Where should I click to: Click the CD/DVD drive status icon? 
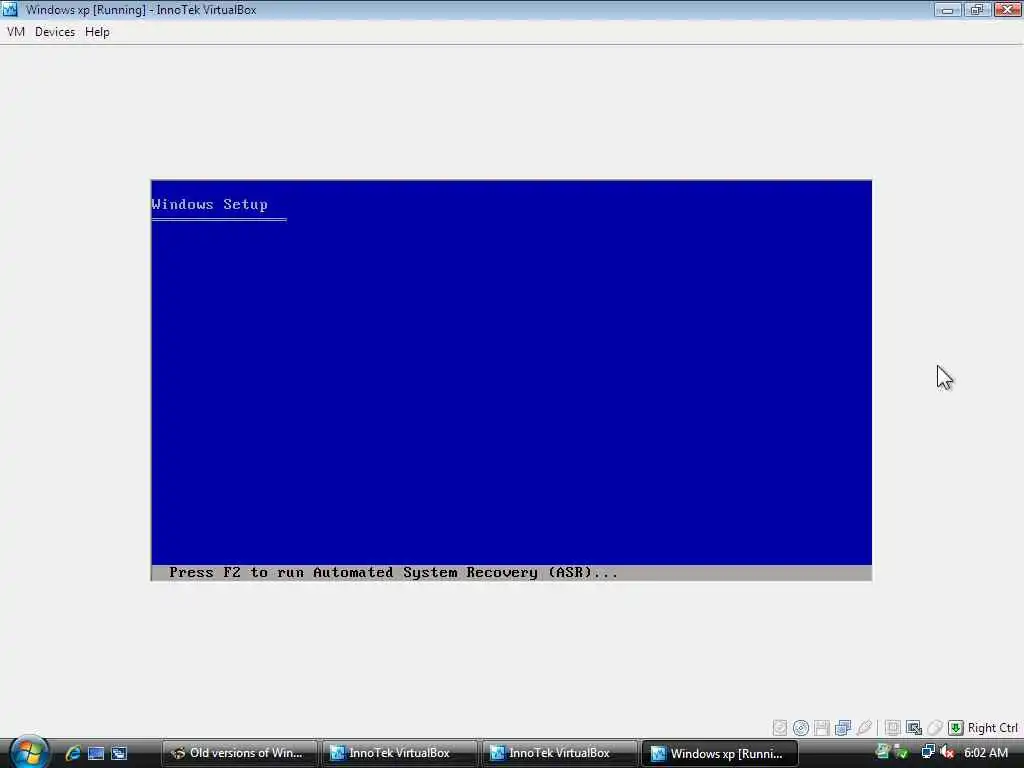tap(801, 728)
